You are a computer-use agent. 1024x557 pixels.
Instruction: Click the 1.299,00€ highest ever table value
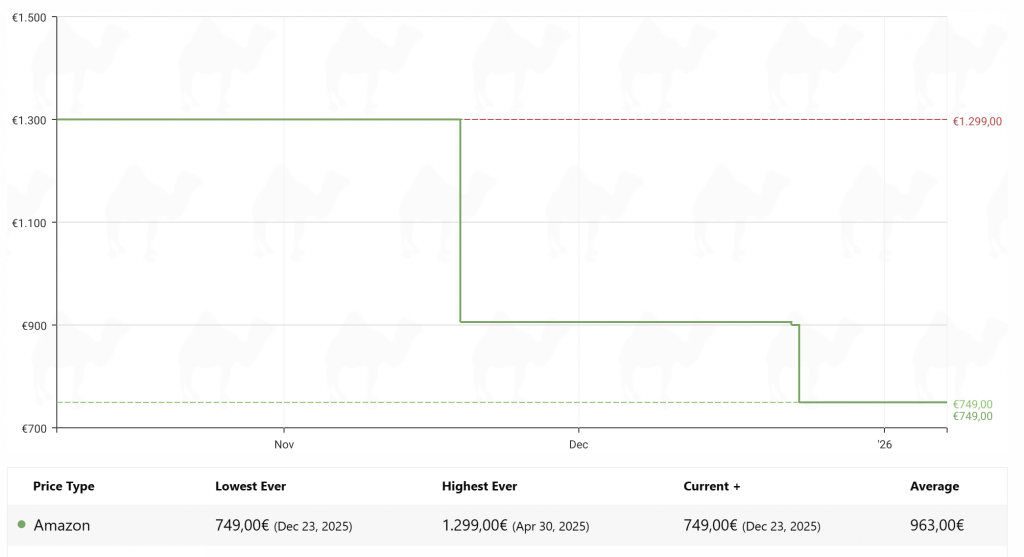click(x=475, y=525)
